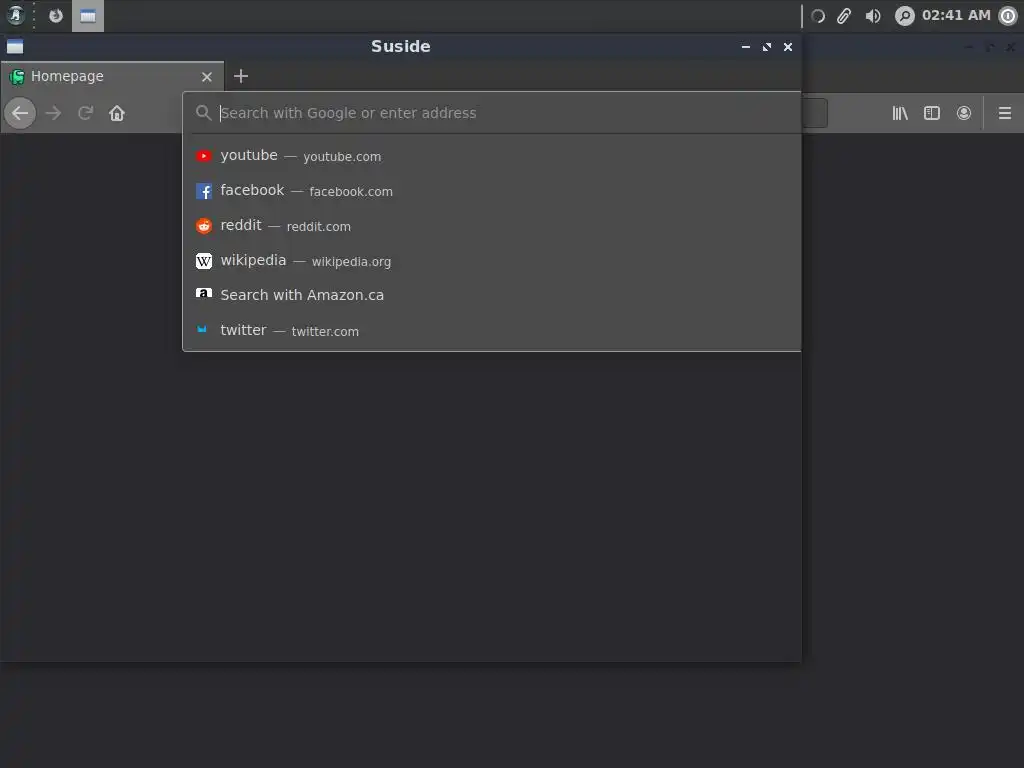This screenshot has height=768, width=1024.
Task: Open the account profile icon
Action: pyautogui.click(x=964, y=113)
